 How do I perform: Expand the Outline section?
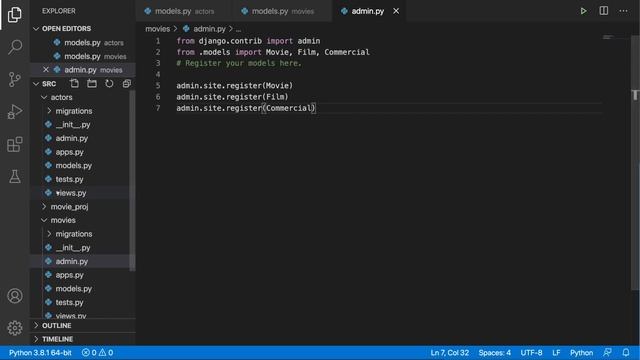(x=82, y=325)
